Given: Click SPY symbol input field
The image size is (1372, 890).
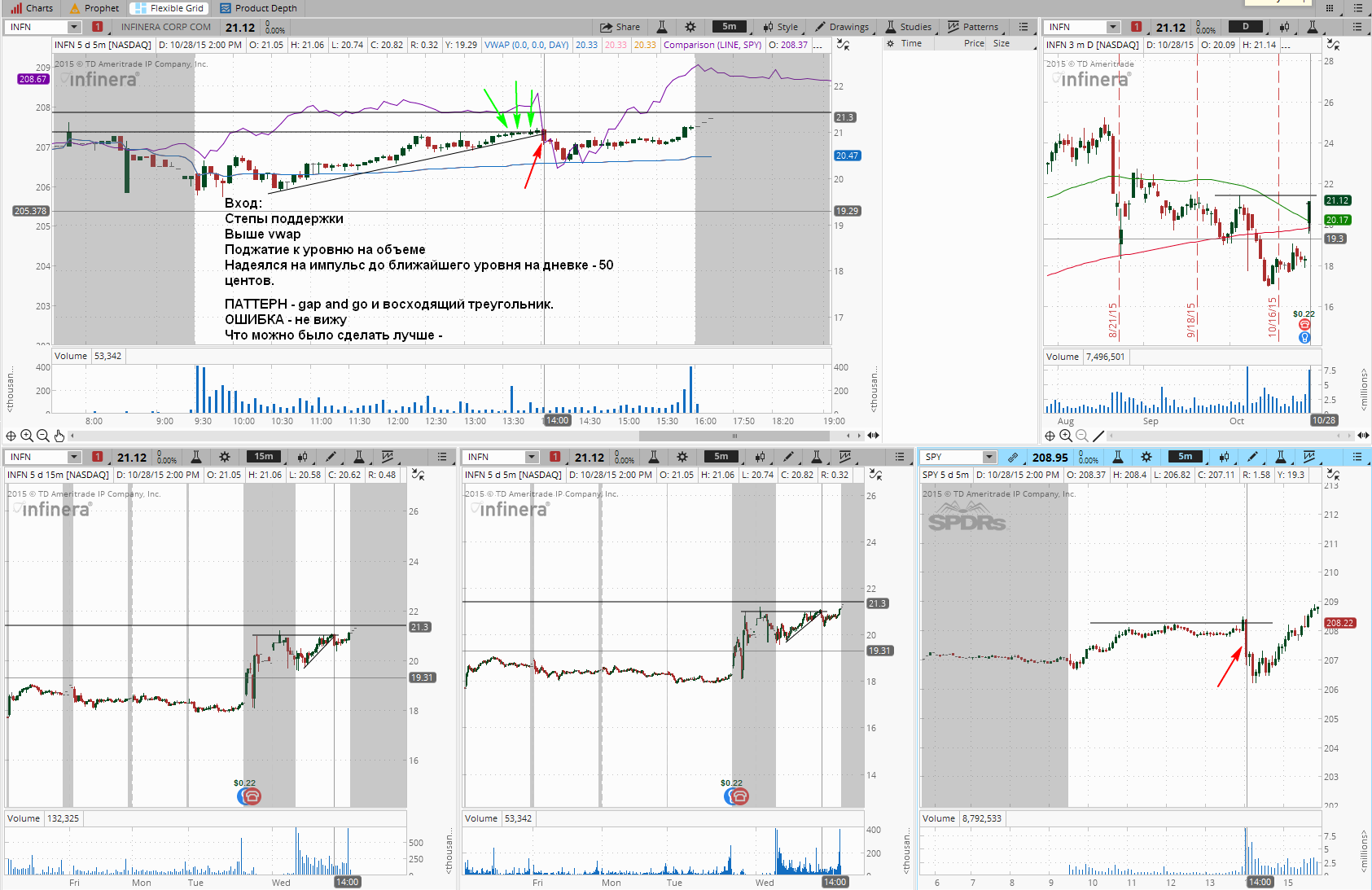Looking at the screenshot, I should [x=952, y=457].
